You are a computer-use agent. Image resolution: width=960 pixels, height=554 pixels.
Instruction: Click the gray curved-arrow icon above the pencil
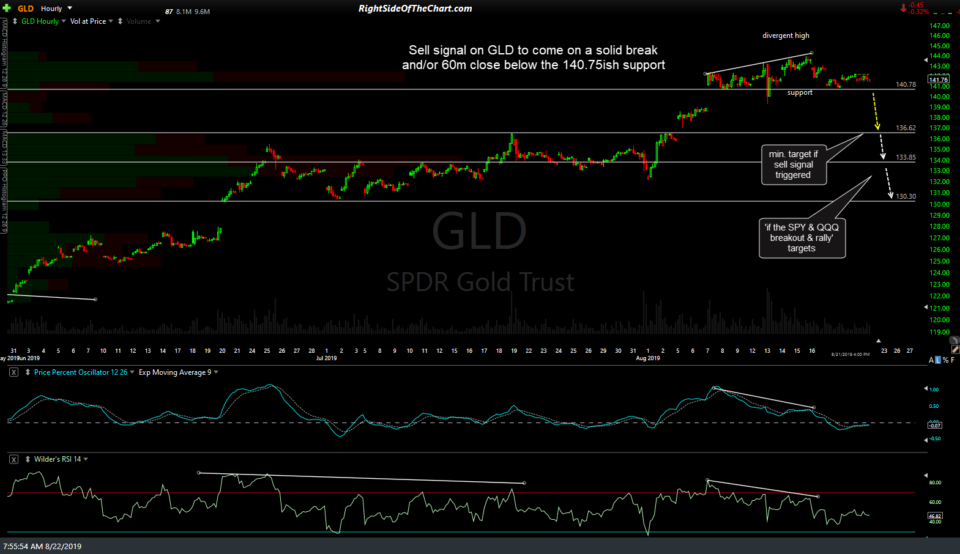pyautogui.click(x=954, y=340)
